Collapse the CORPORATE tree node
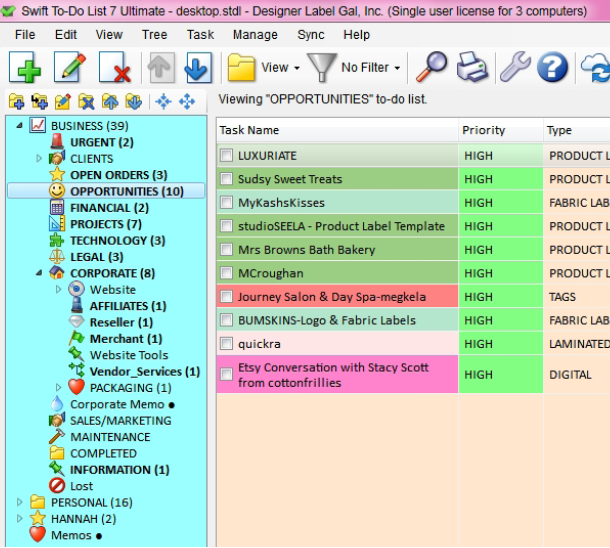 tap(39, 273)
